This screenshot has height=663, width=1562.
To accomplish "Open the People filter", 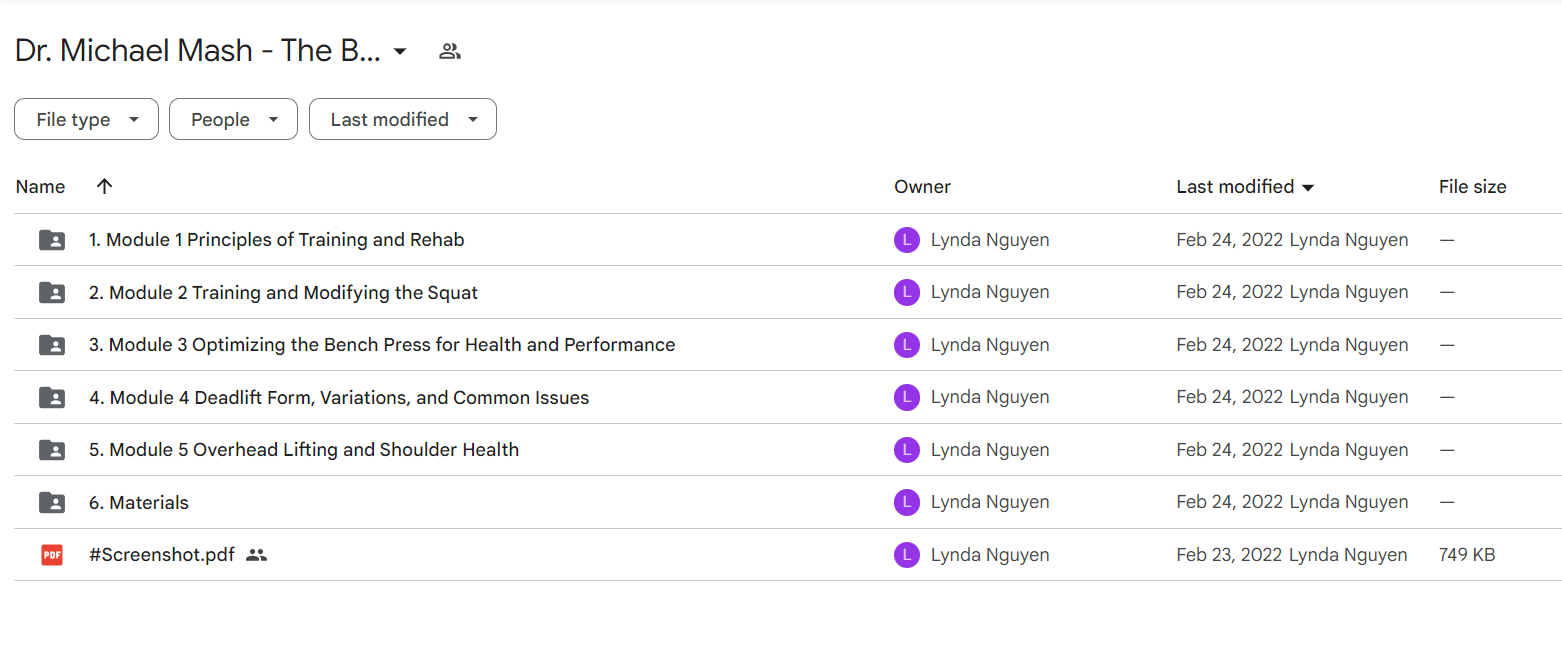I will click(x=233, y=119).
